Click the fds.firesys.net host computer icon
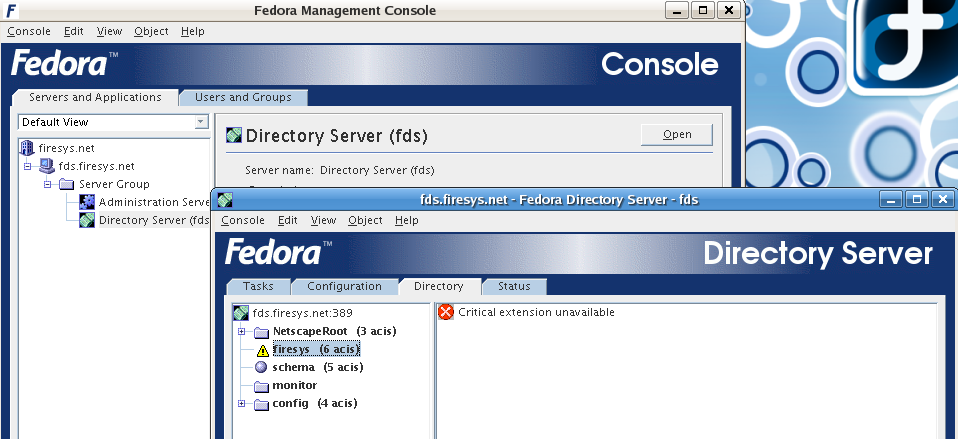This screenshot has width=958, height=439. coord(46,165)
